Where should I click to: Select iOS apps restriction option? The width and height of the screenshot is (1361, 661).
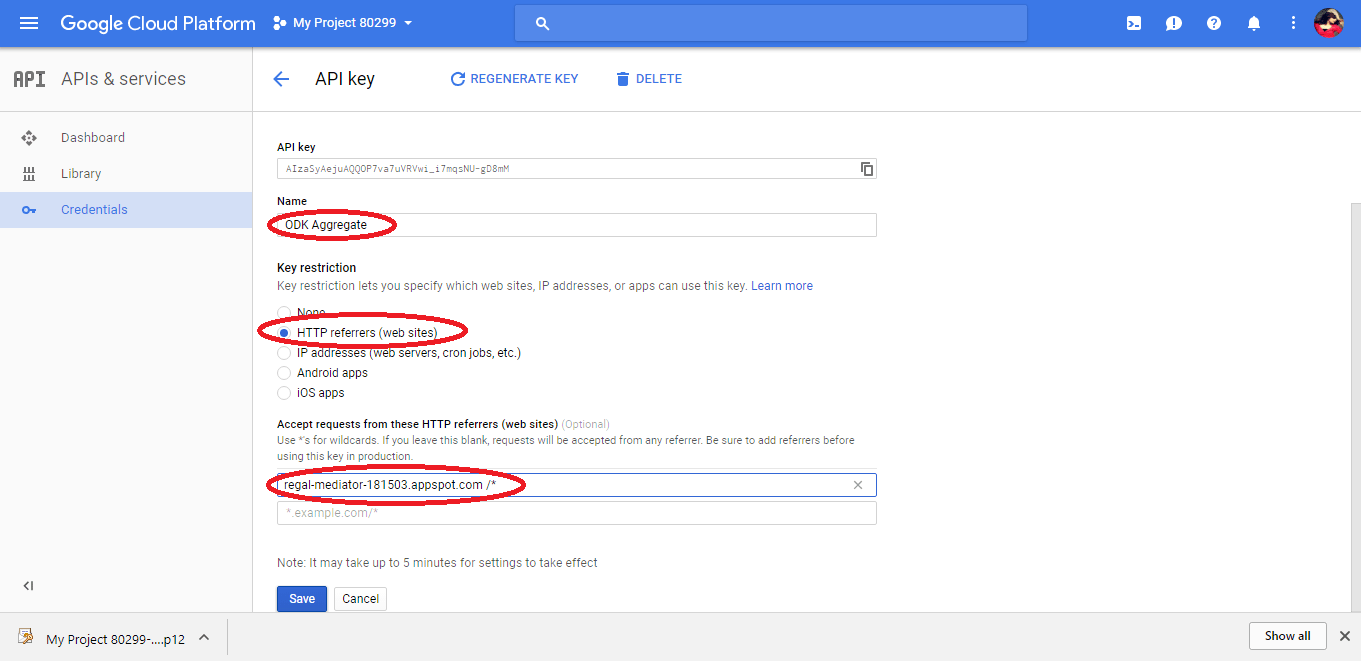tap(284, 393)
